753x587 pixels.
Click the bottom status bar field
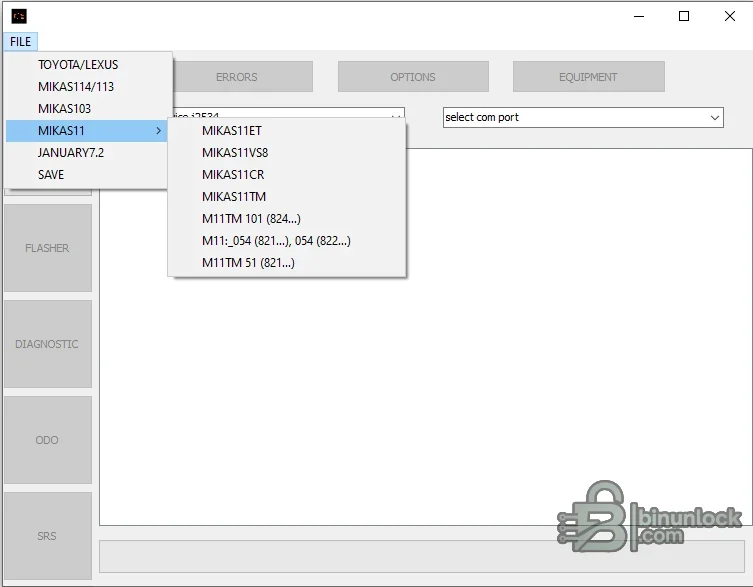point(422,556)
